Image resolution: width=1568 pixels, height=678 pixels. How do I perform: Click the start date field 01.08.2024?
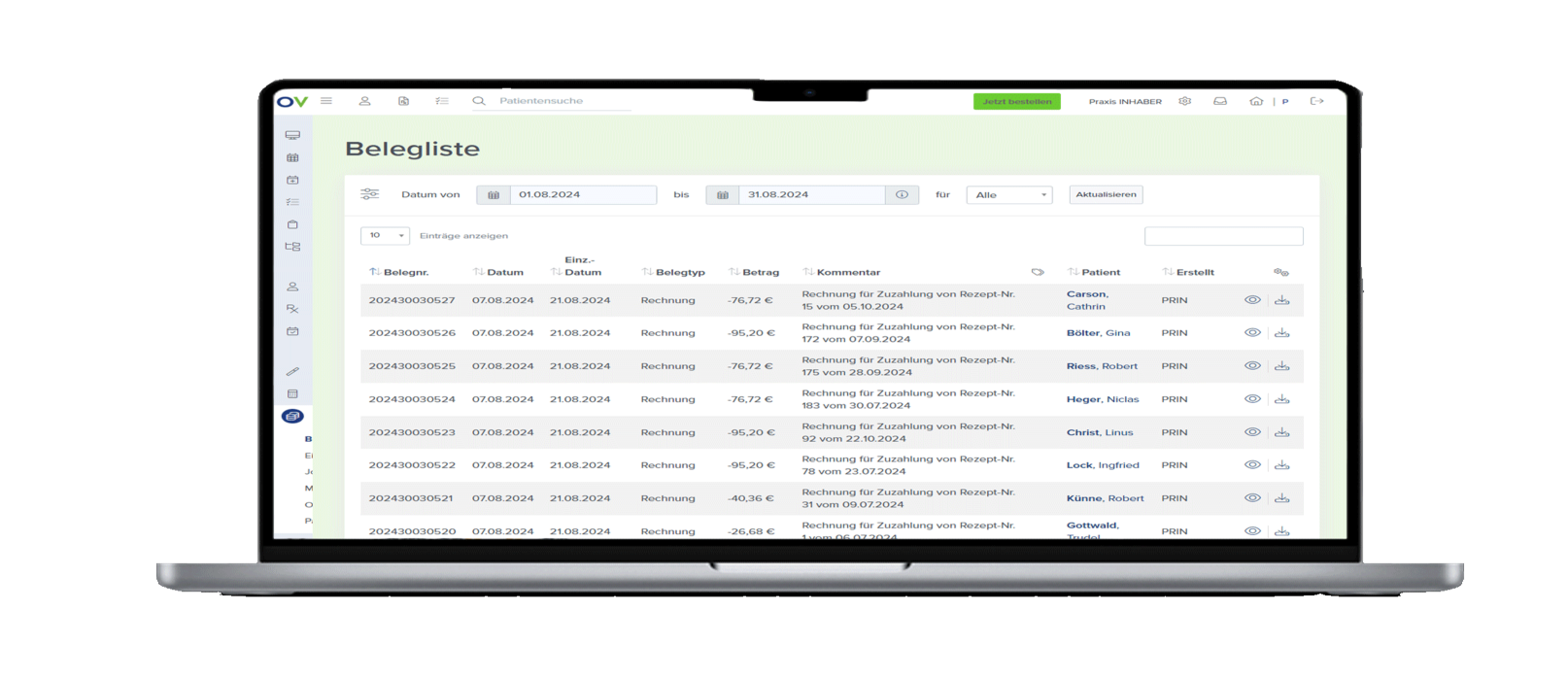click(583, 195)
